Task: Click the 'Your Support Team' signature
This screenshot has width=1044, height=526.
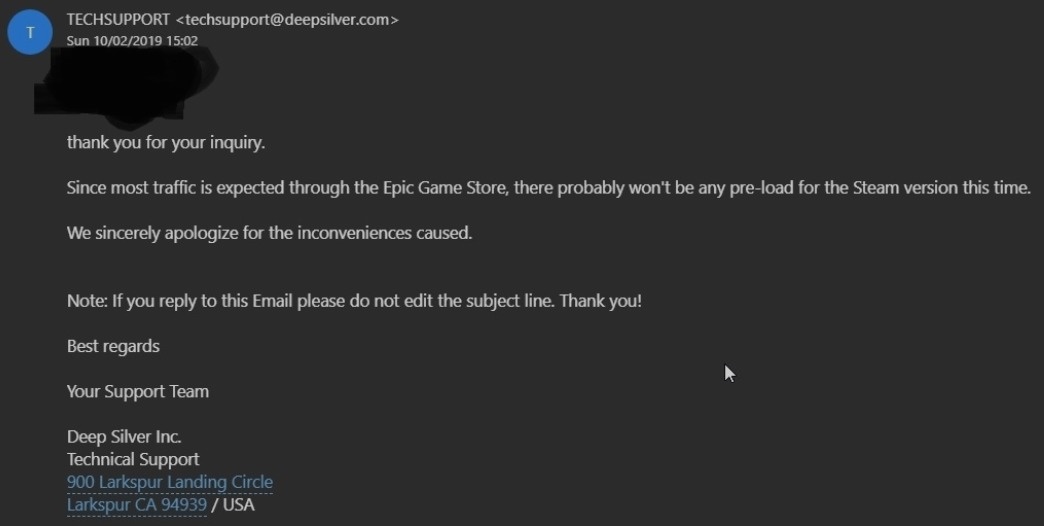Action: coord(138,391)
